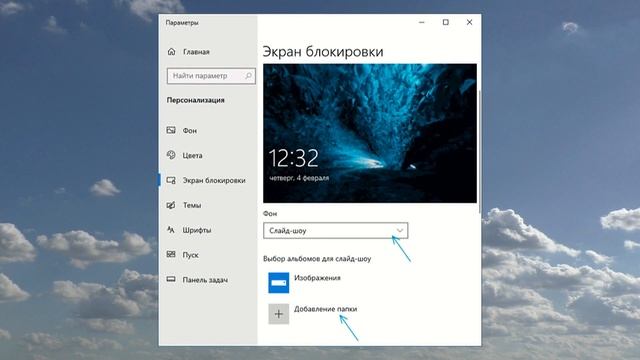
Task: Click the Персонализация section heading
Action: click(196, 100)
